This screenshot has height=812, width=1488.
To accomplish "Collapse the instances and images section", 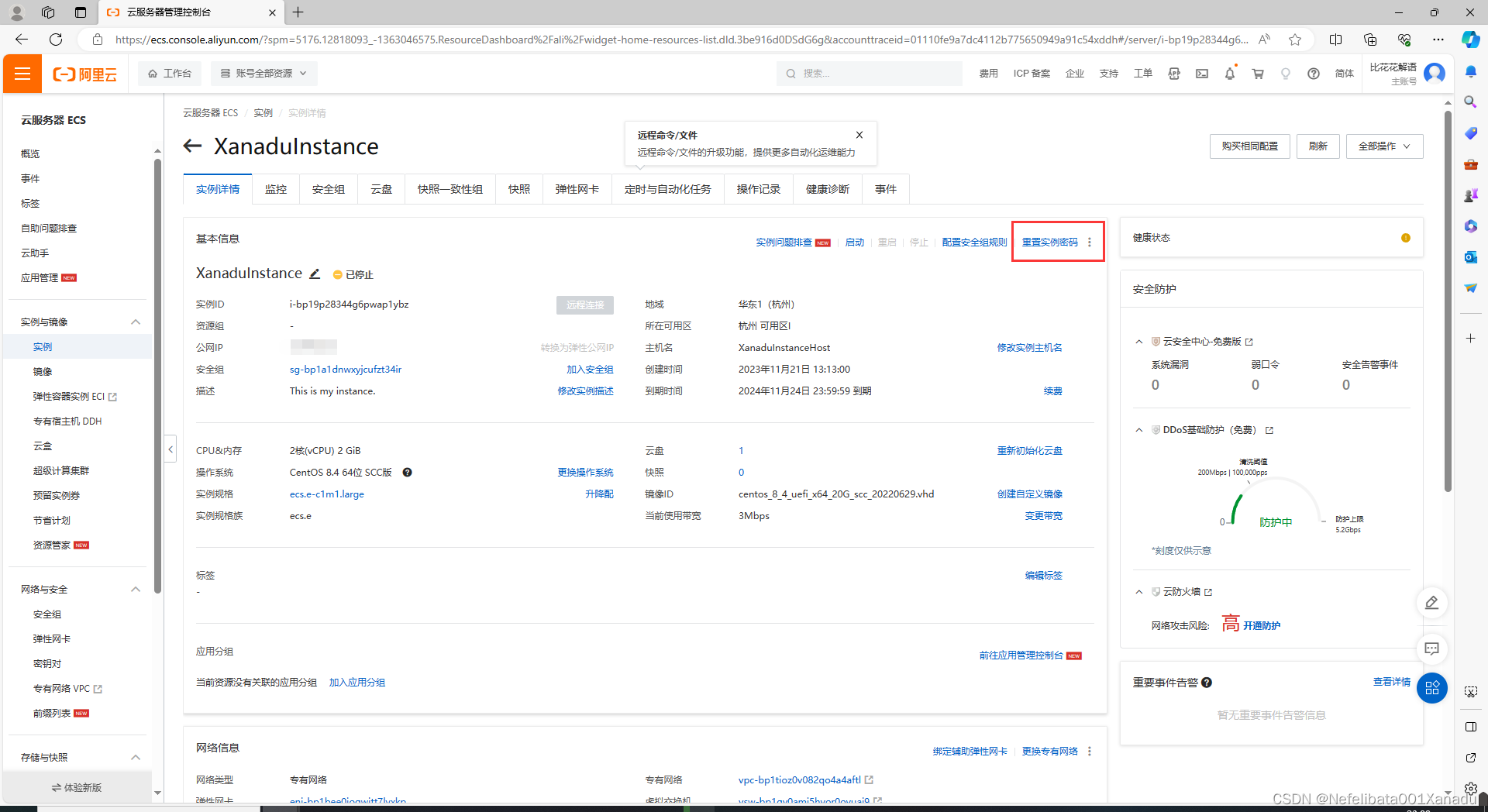I will coord(136,322).
